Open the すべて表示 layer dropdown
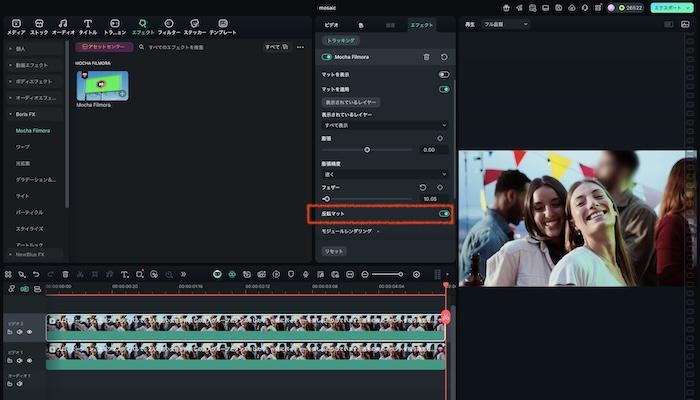This screenshot has height=400, width=700. pyautogui.click(x=384, y=125)
